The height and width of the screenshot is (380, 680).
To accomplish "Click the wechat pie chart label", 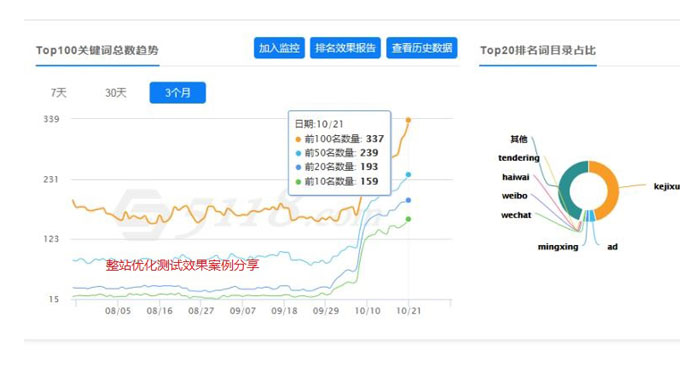I will [x=516, y=215].
